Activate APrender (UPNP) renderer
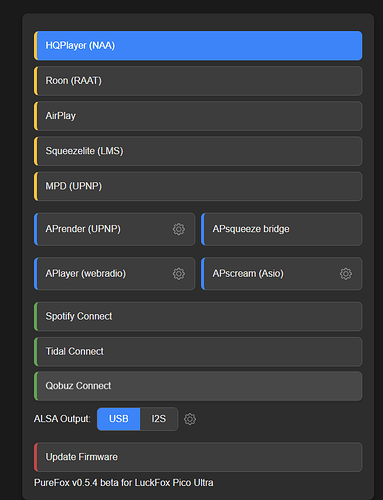383x500 pixels. click(114, 229)
